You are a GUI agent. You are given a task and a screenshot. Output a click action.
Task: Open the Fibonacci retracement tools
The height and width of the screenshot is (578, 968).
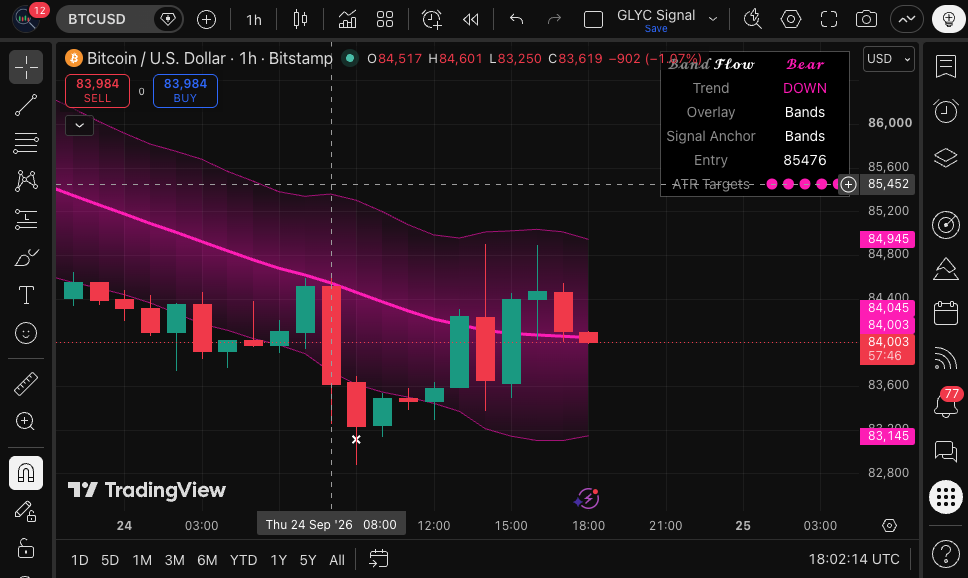tap(26, 143)
